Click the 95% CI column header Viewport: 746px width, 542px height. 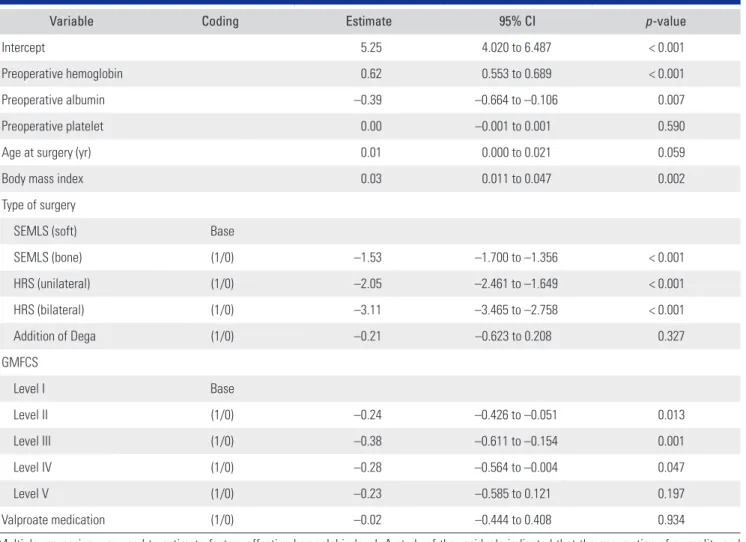click(517, 21)
